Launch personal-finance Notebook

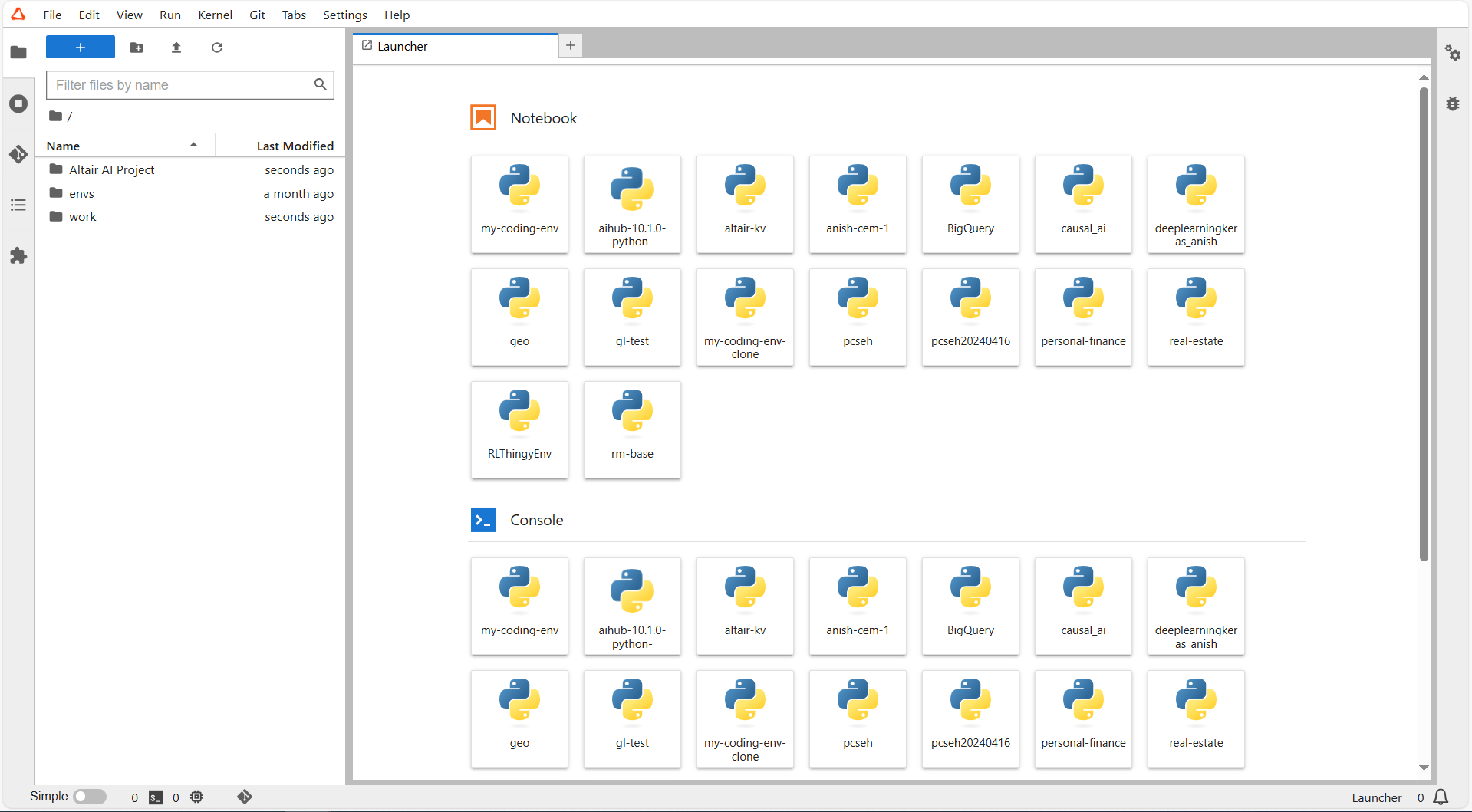(x=1083, y=317)
